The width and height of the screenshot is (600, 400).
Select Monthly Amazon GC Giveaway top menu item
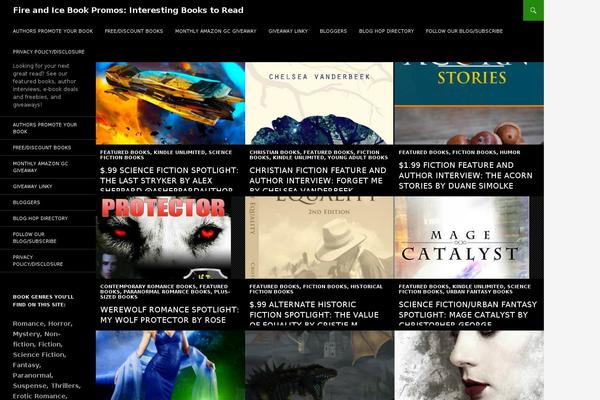click(215, 31)
